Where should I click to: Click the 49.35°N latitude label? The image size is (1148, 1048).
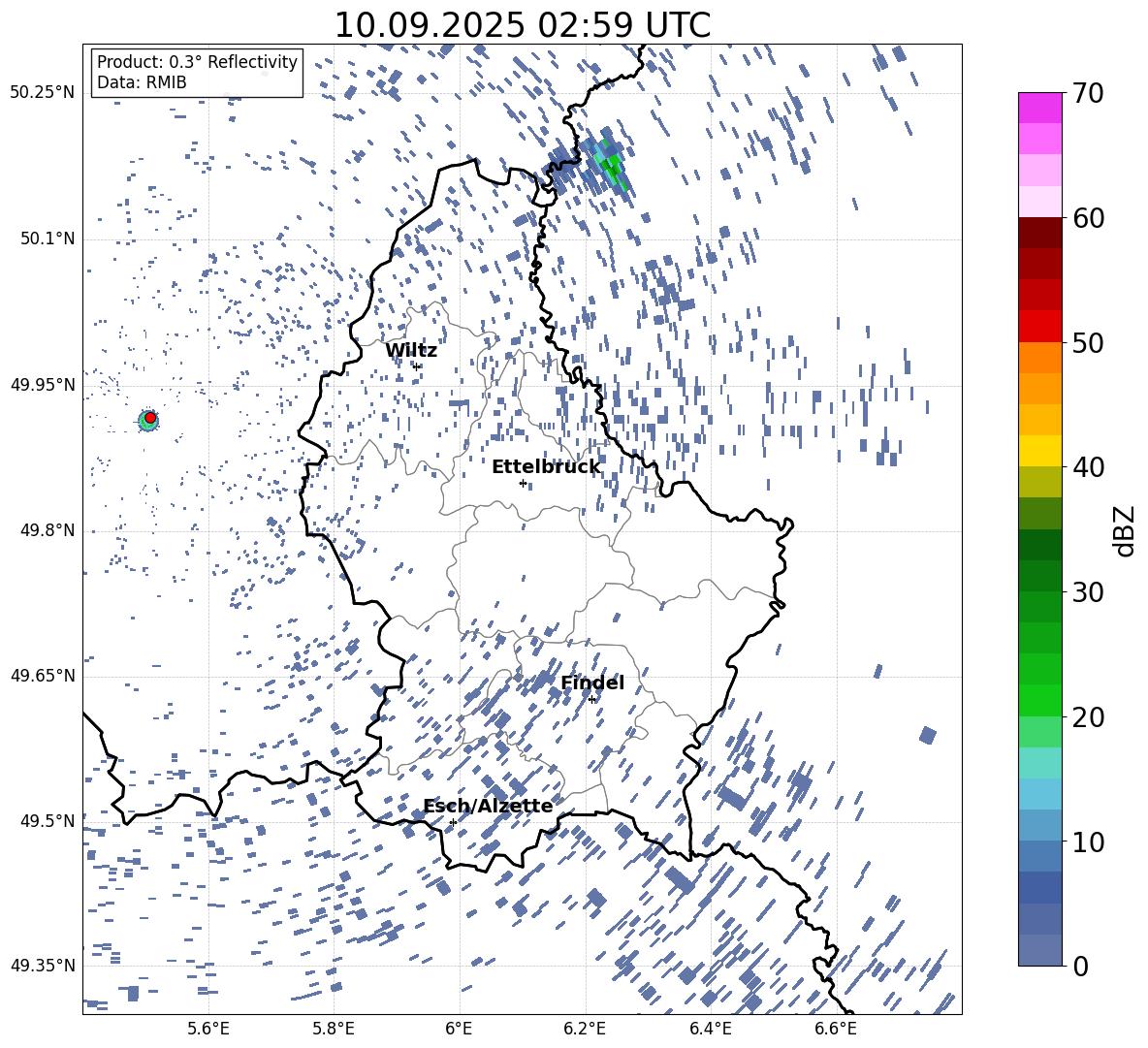43,966
